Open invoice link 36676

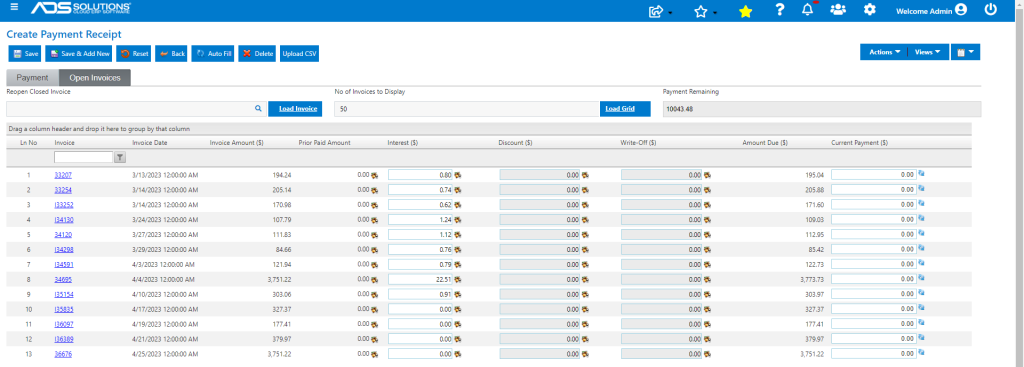point(63,354)
